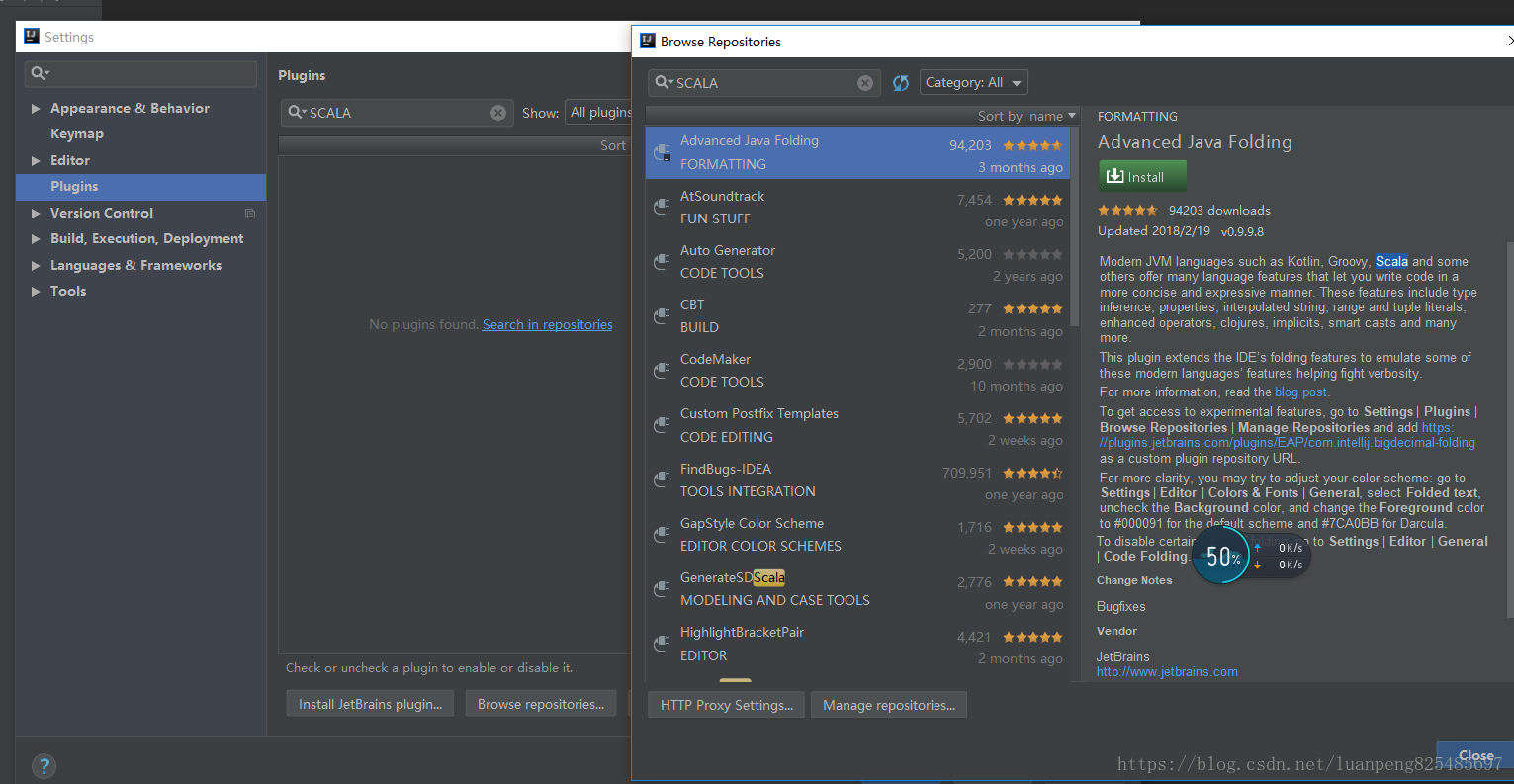
Task: Select the GenerateSDScala plugin row
Action: coord(857,588)
